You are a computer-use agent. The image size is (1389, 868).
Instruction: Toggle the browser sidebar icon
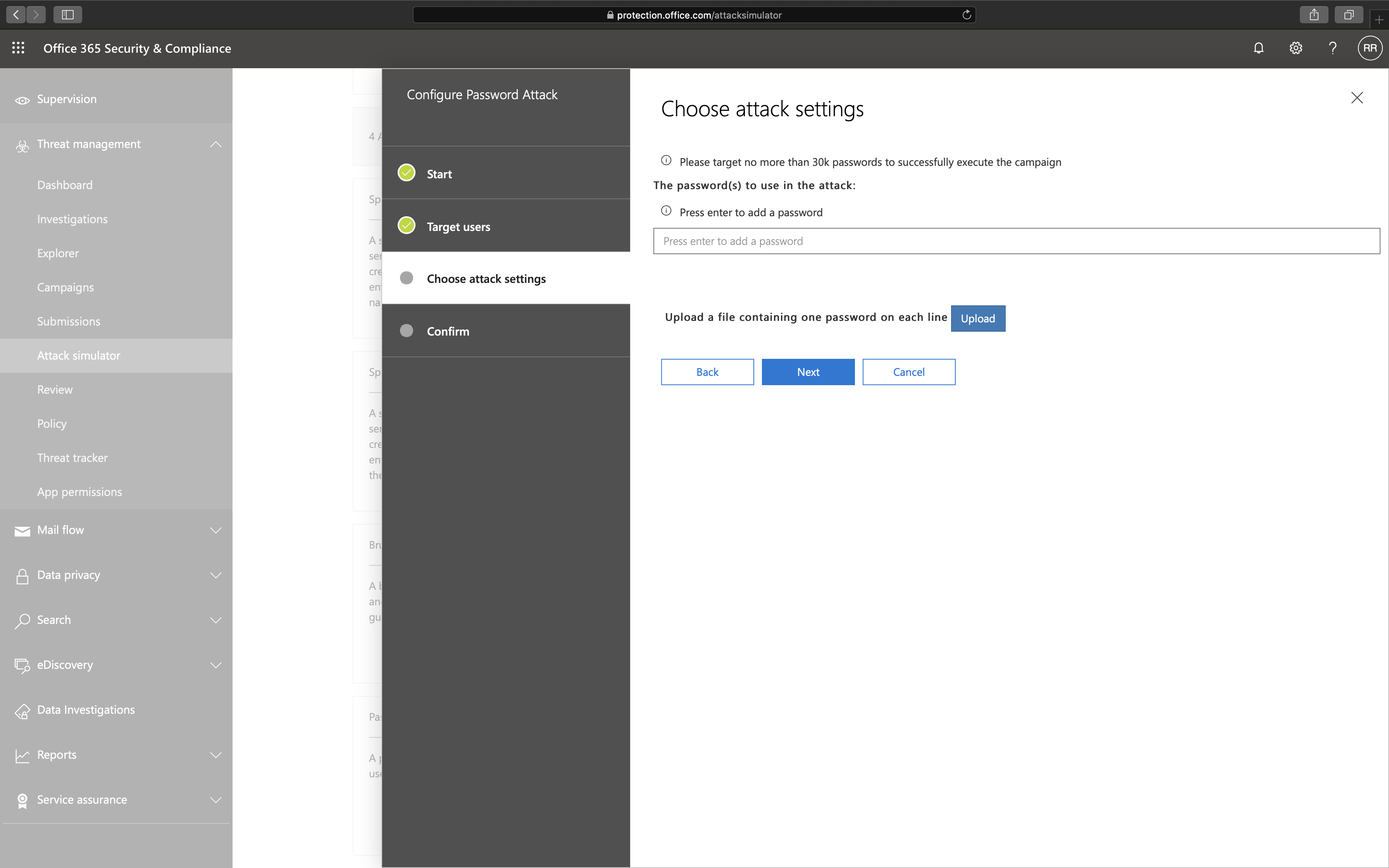pyautogui.click(x=68, y=15)
